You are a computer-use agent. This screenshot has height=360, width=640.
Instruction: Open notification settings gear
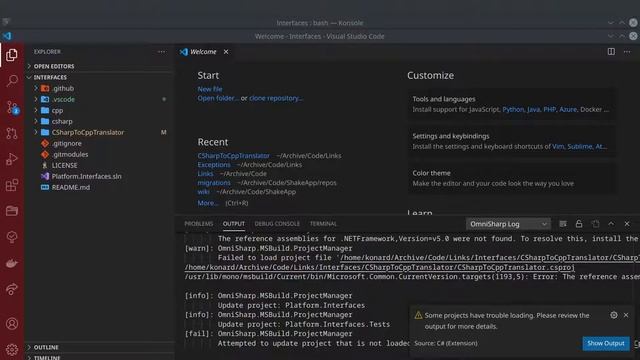614,315
